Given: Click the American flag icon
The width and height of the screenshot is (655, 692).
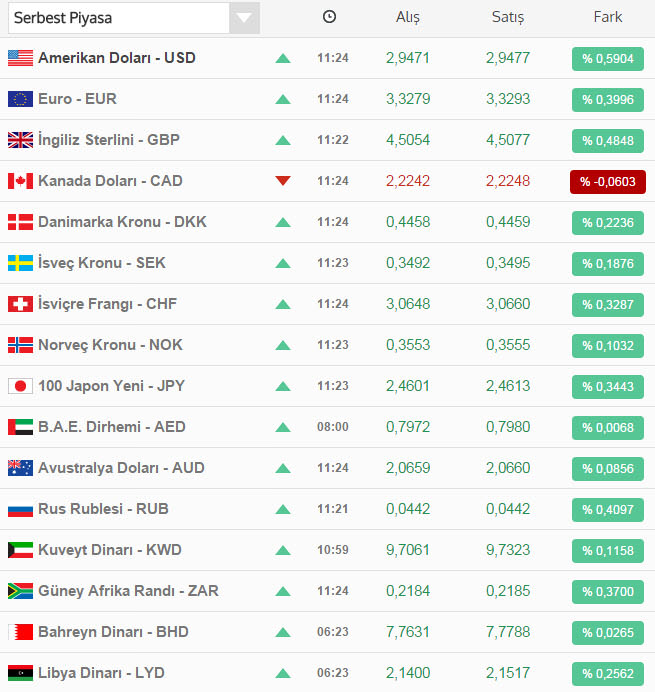Looking at the screenshot, I should (20, 58).
